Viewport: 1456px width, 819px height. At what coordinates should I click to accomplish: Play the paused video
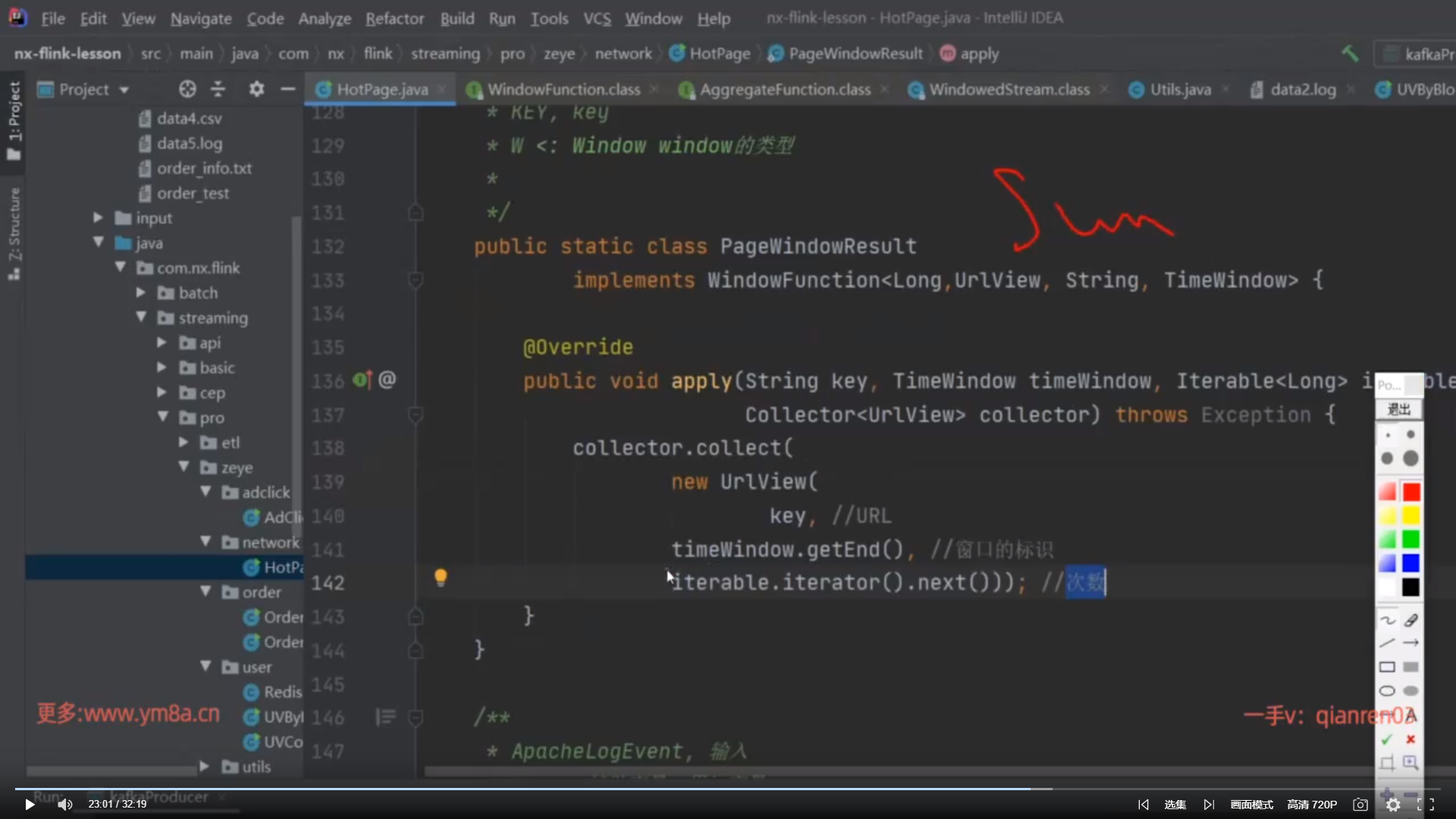(x=29, y=805)
